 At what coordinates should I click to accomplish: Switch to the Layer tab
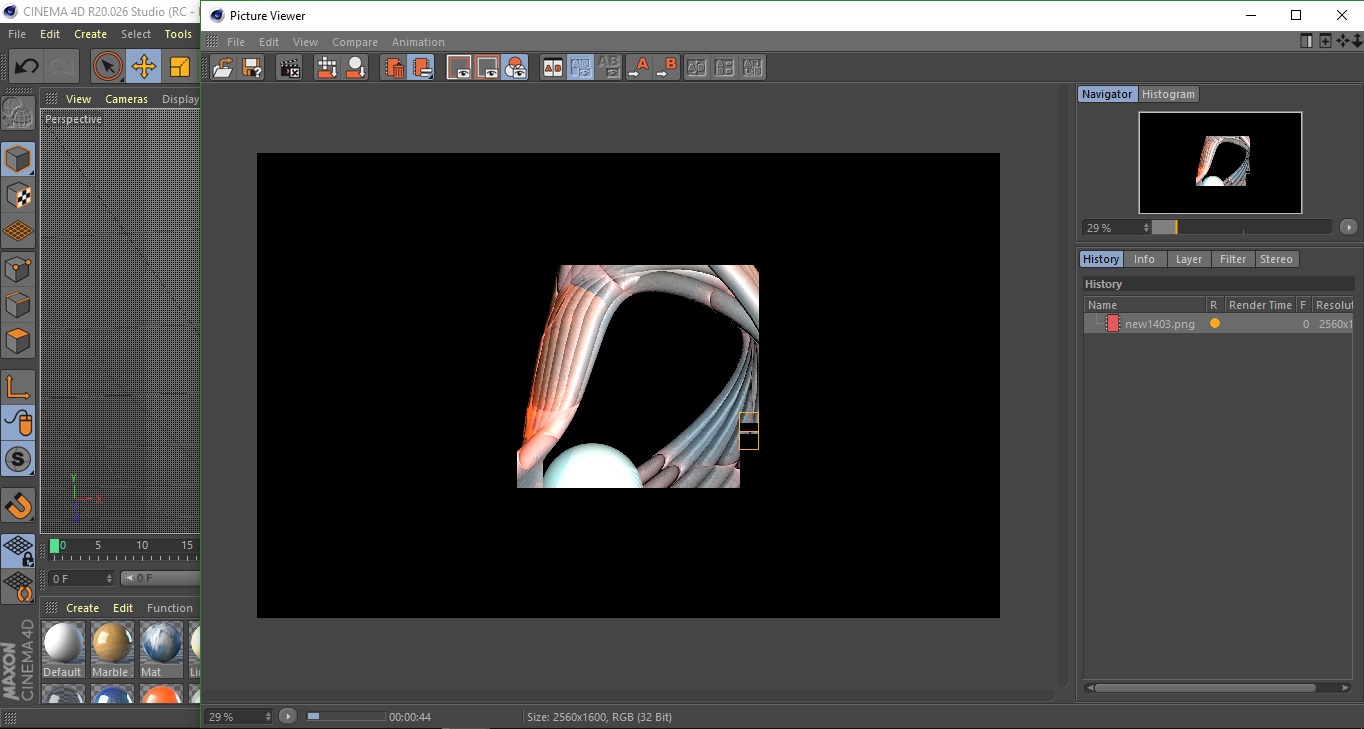pos(1188,259)
